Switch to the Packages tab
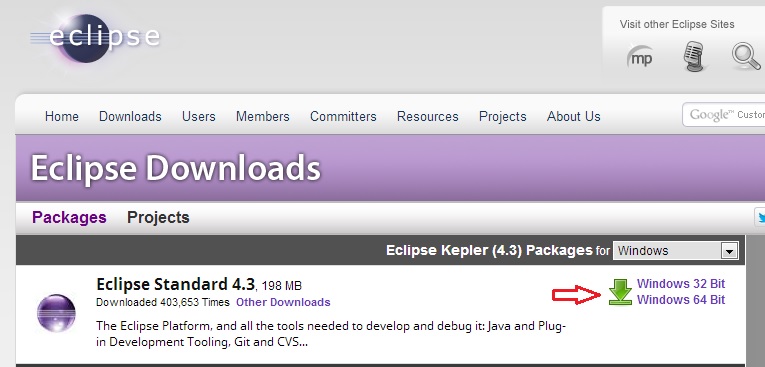Screen dimensions: 765x367 click(x=69, y=217)
